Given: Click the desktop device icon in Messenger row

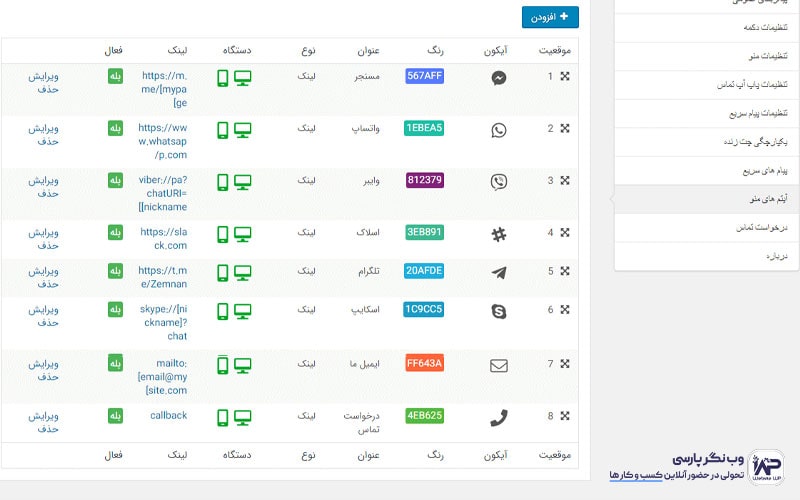Looking at the screenshot, I should pyautogui.click(x=242, y=78).
